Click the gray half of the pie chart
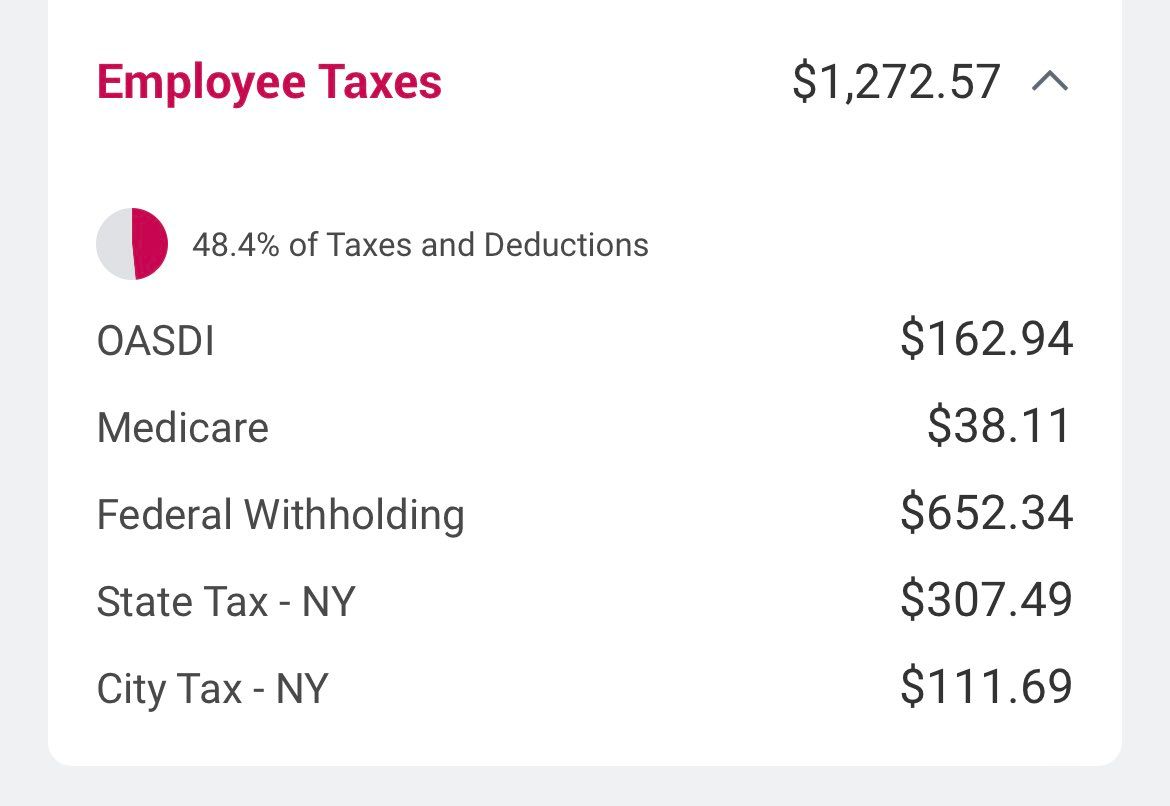 point(114,244)
